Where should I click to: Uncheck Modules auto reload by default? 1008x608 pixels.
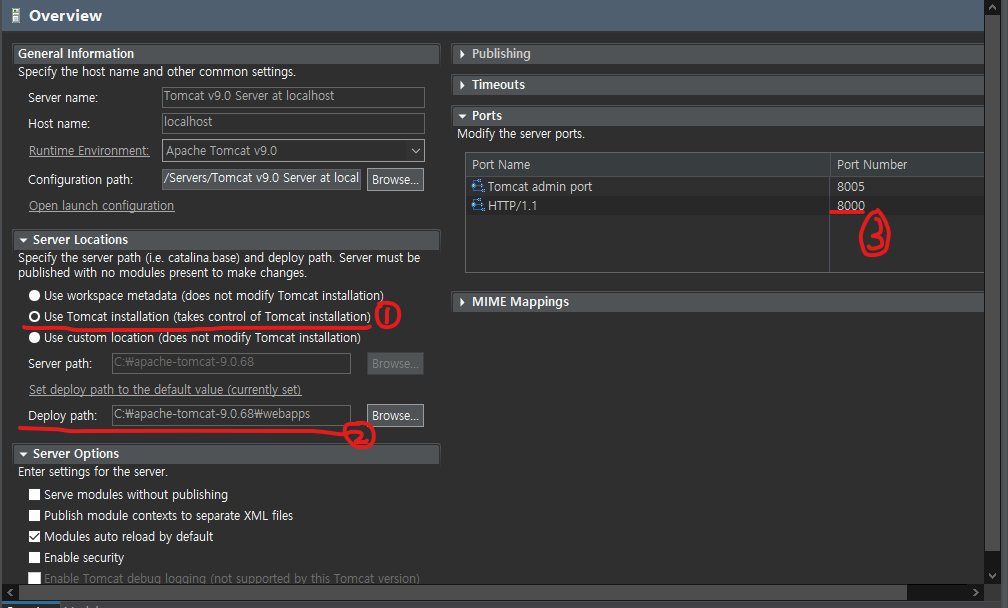pyautogui.click(x=35, y=537)
